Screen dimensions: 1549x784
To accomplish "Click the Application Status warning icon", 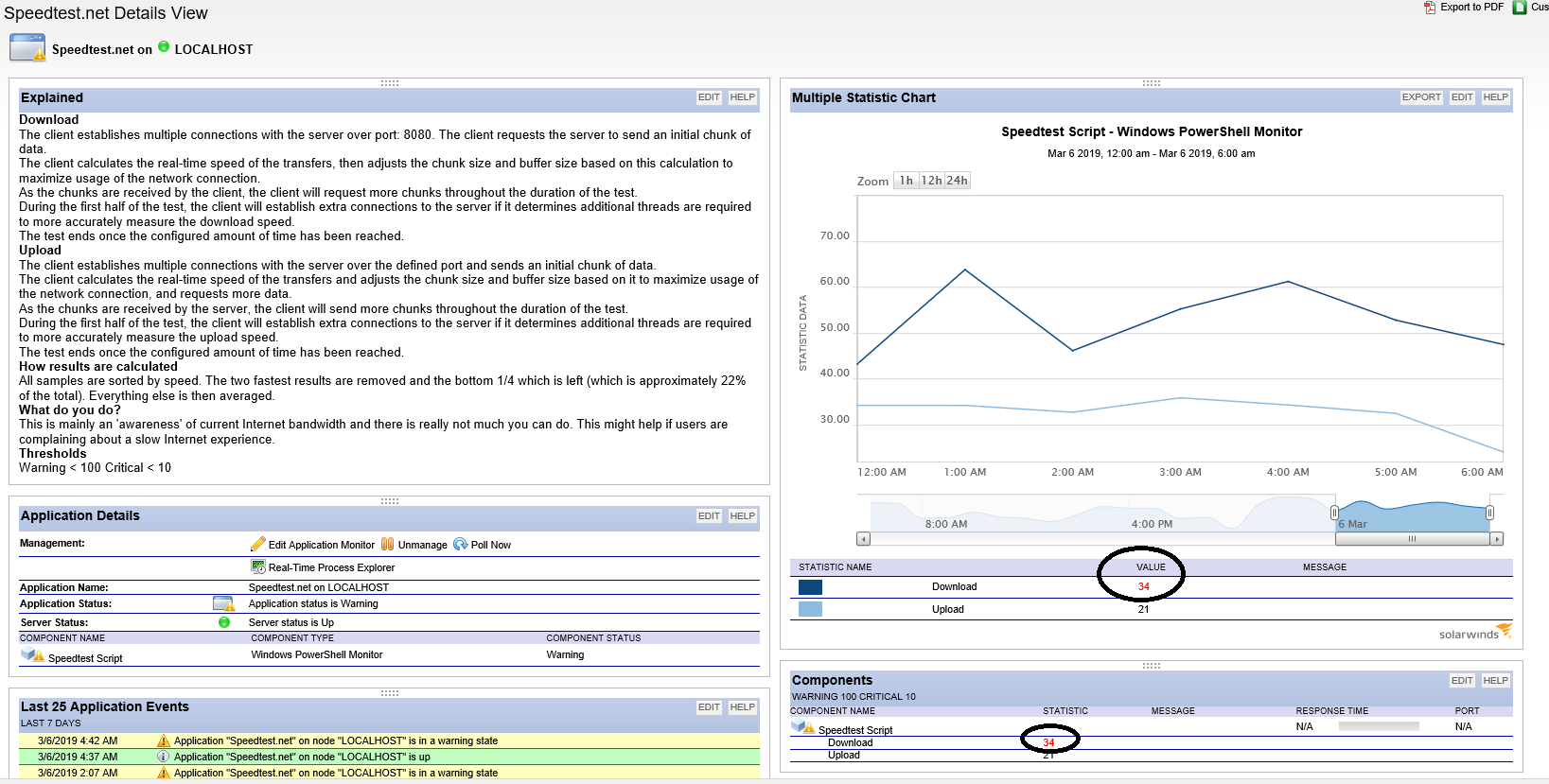I will pos(223,603).
